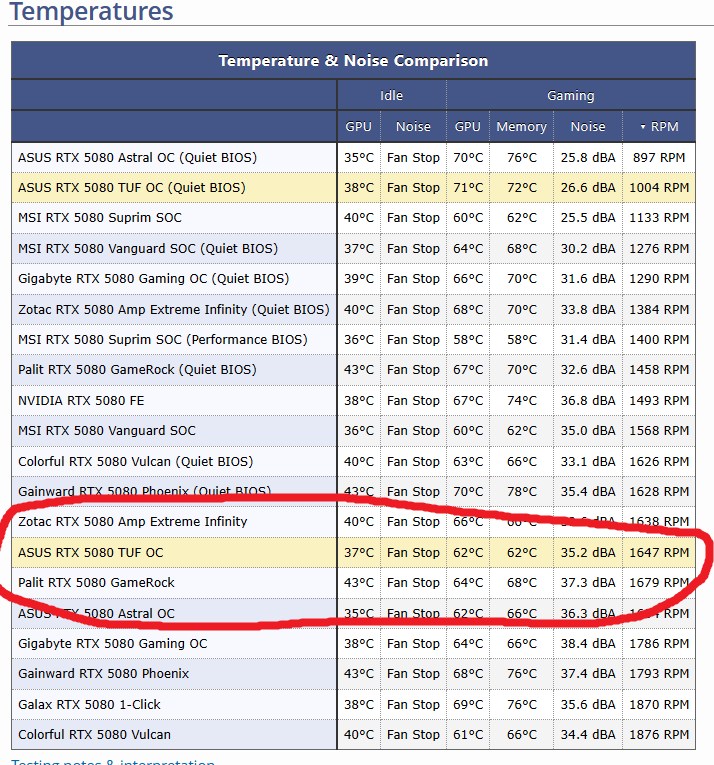
Task: Click the 1276 RPM cell
Action: (x=659, y=249)
